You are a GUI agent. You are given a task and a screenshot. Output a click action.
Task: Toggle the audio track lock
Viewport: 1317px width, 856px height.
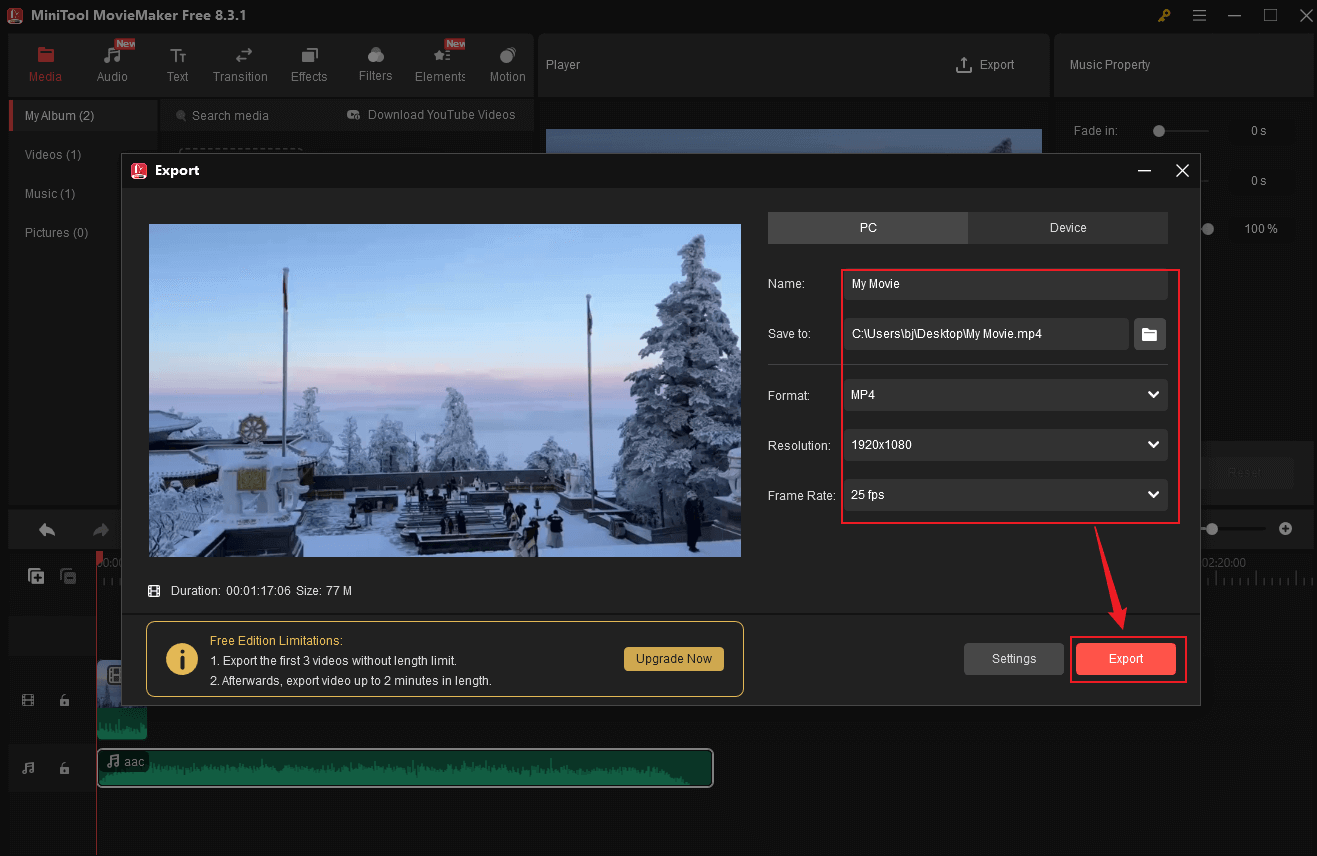pyautogui.click(x=65, y=768)
